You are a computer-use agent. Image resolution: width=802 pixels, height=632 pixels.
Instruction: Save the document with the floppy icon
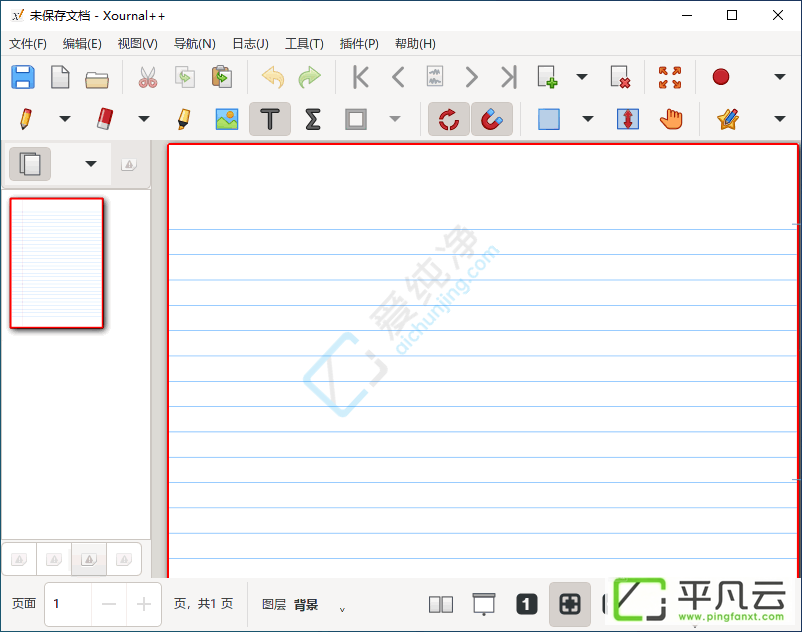[23, 77]
